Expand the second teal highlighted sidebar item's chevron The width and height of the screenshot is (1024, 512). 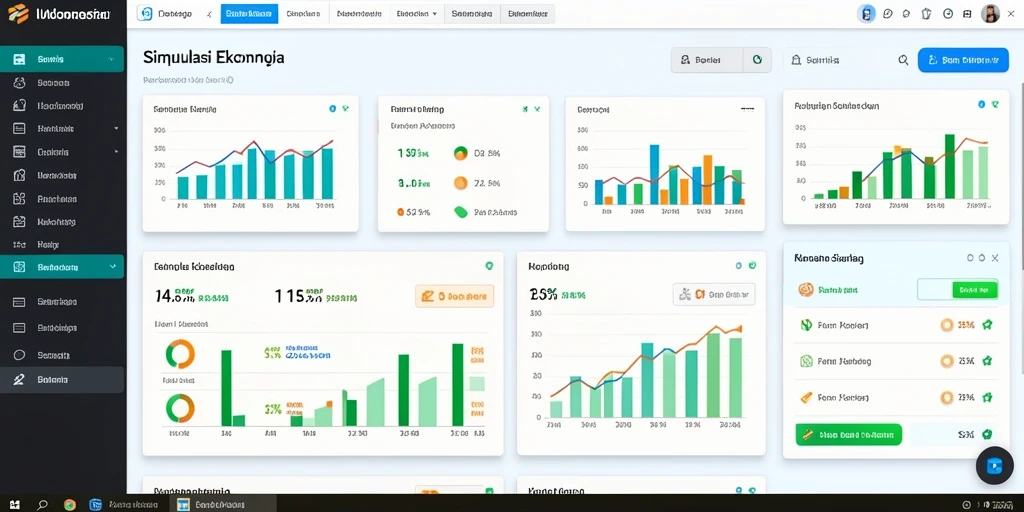pos(113,266)
